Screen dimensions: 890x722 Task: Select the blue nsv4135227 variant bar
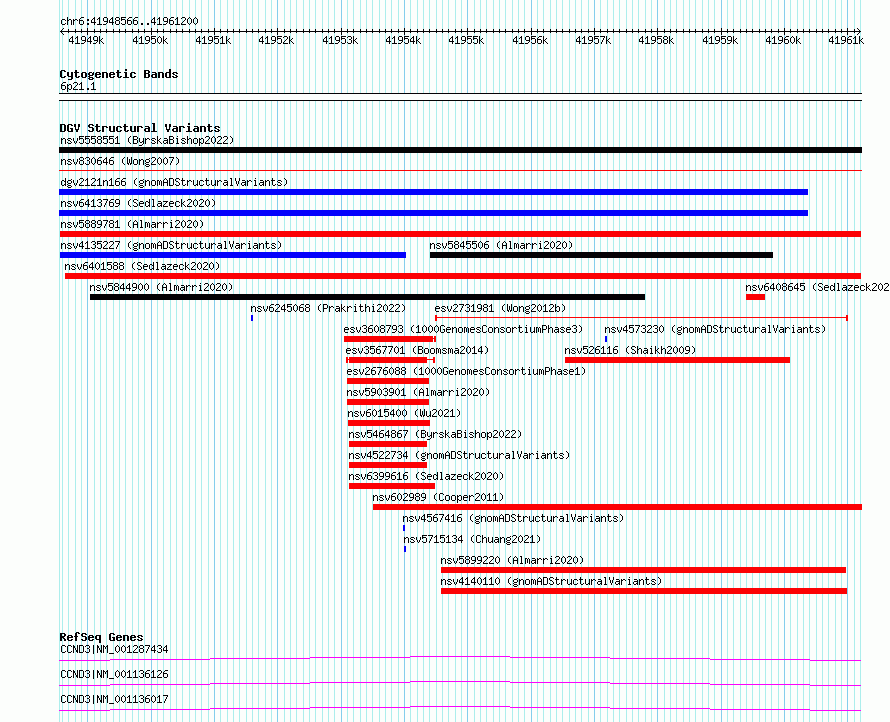(233, 255)
